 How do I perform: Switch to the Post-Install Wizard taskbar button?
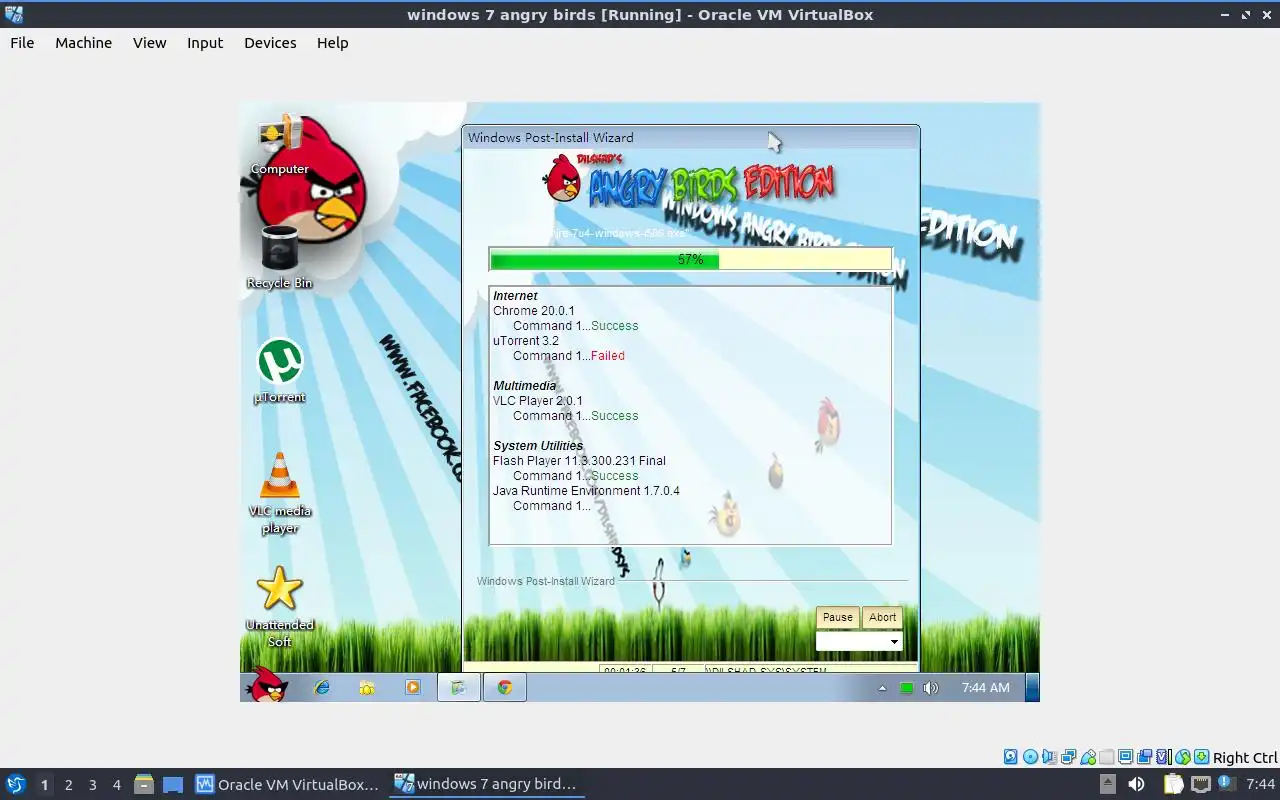459,687
